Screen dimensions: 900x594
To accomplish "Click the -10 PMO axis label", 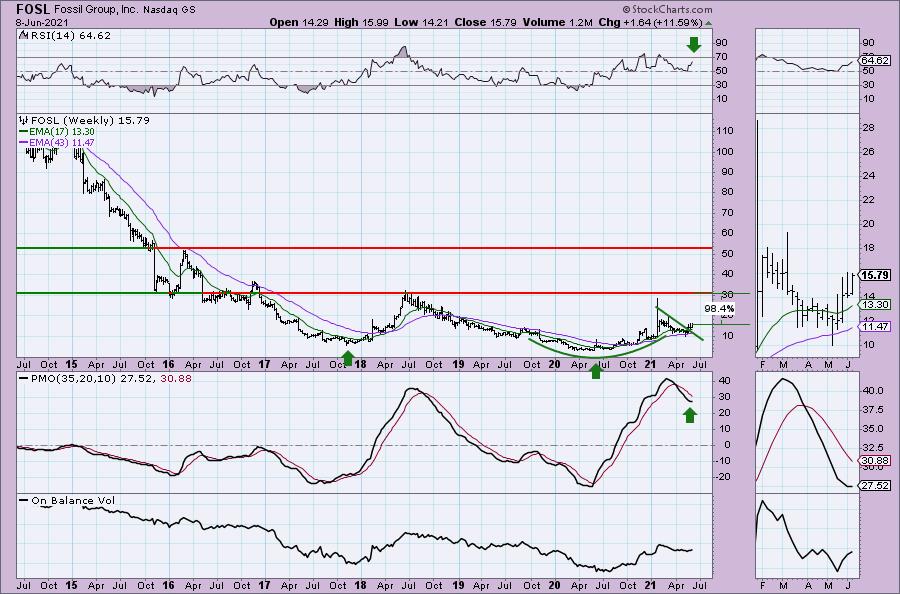I will click(724, 460).
